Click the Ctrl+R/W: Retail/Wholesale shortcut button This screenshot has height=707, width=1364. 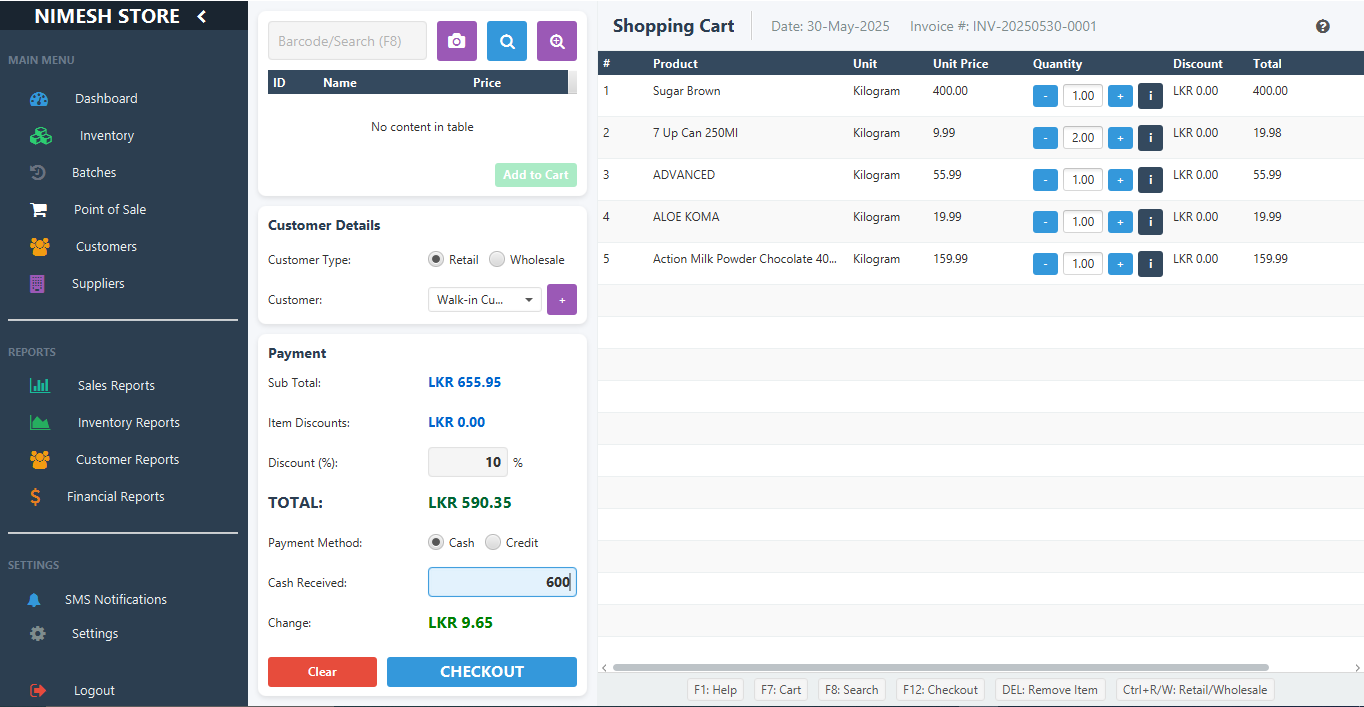point(1195,690)
